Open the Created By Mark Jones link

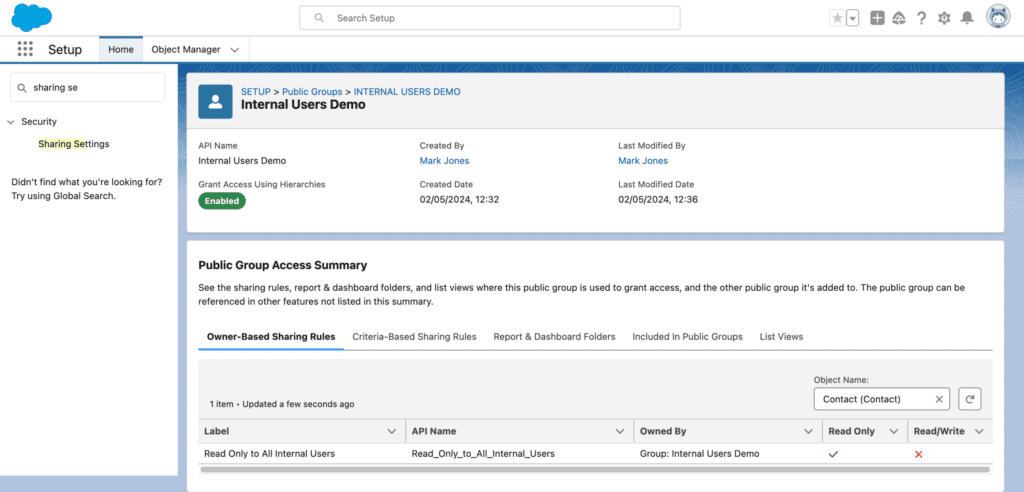click(444, 161)
